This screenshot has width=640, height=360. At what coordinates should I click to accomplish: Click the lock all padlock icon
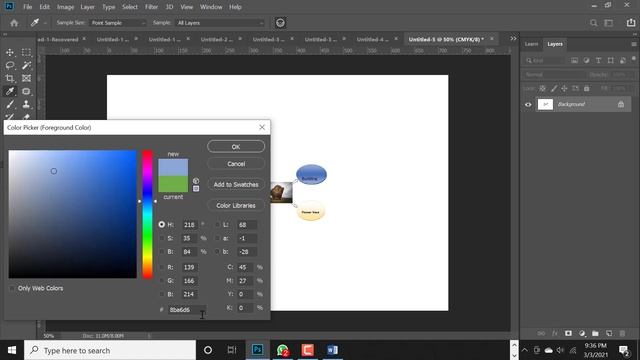587,88
